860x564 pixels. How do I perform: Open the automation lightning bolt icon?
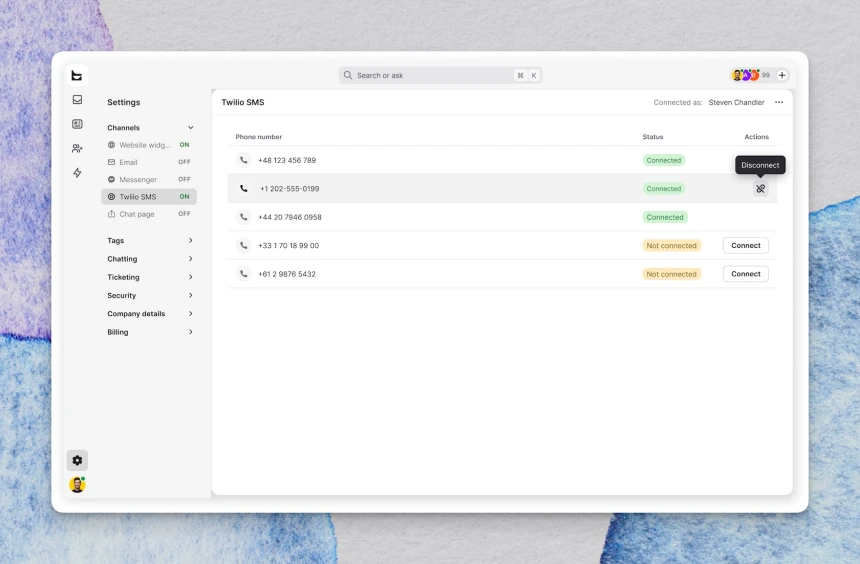pos(77,173)
